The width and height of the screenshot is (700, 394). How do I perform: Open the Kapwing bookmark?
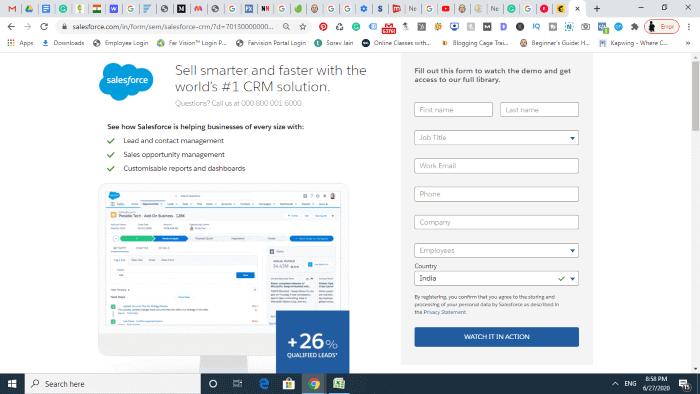point(633,43)
